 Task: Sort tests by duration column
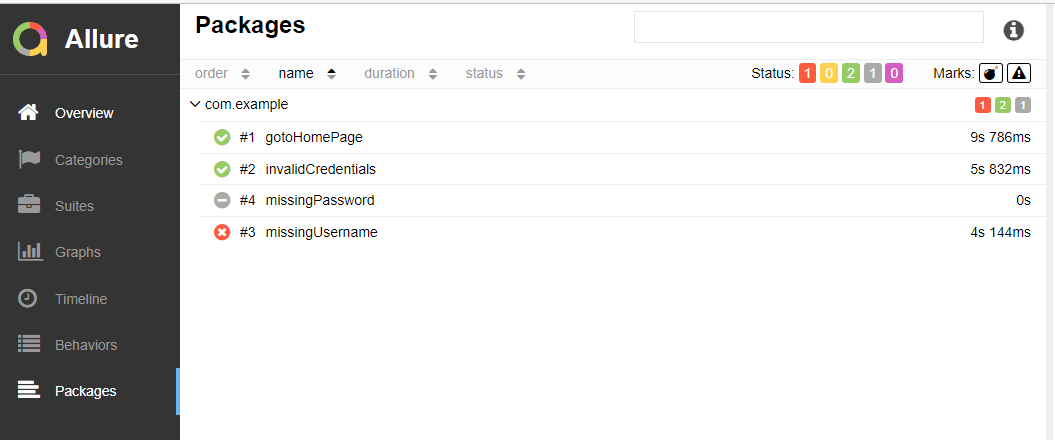click(x=400, y=73)
